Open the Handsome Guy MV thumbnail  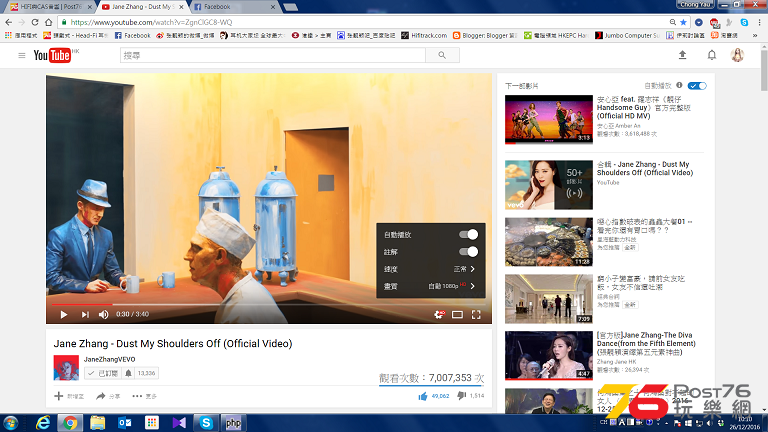pyautogui.click(x=549, y=120)
